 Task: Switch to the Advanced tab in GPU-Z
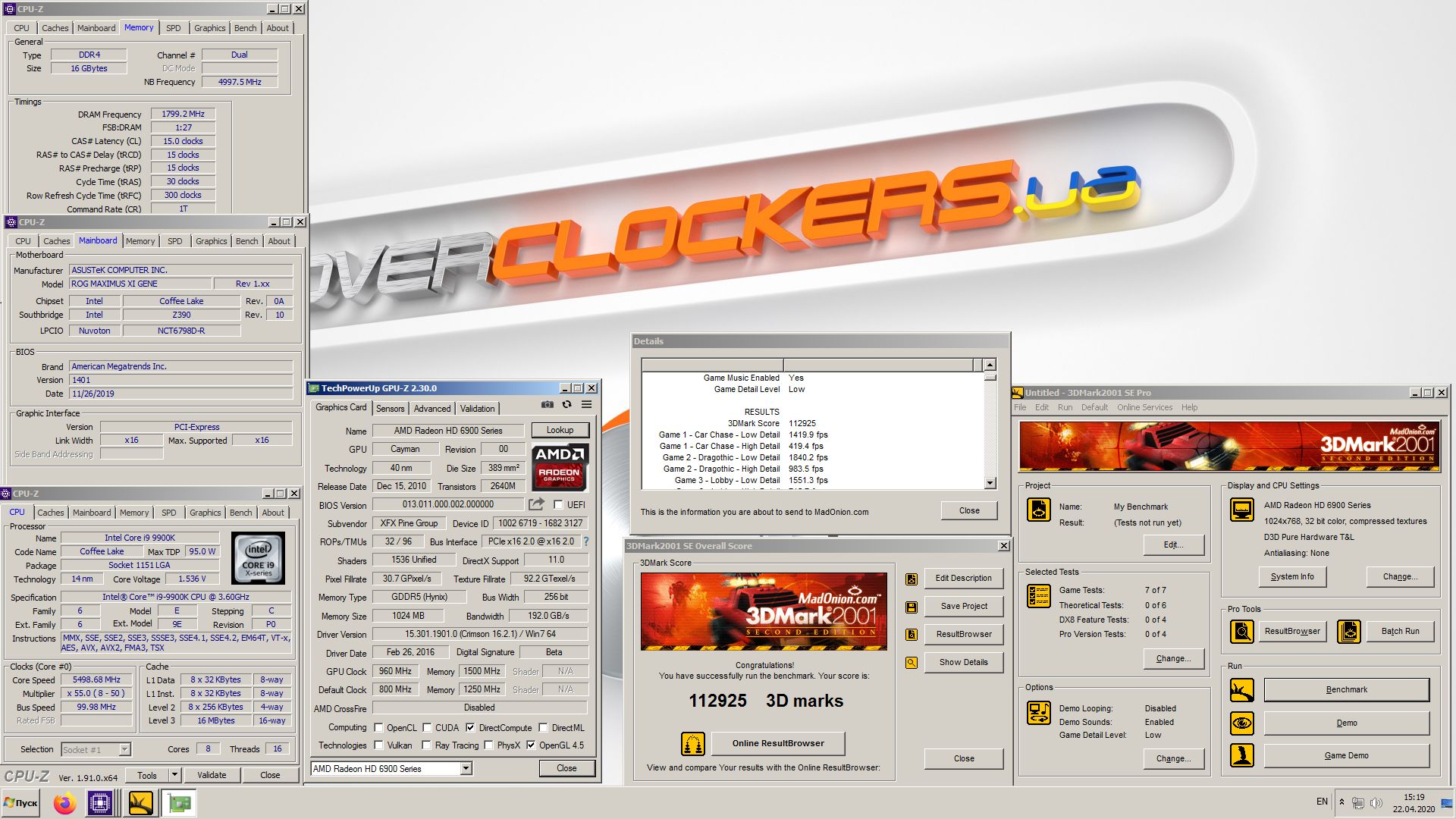[432, 409]
